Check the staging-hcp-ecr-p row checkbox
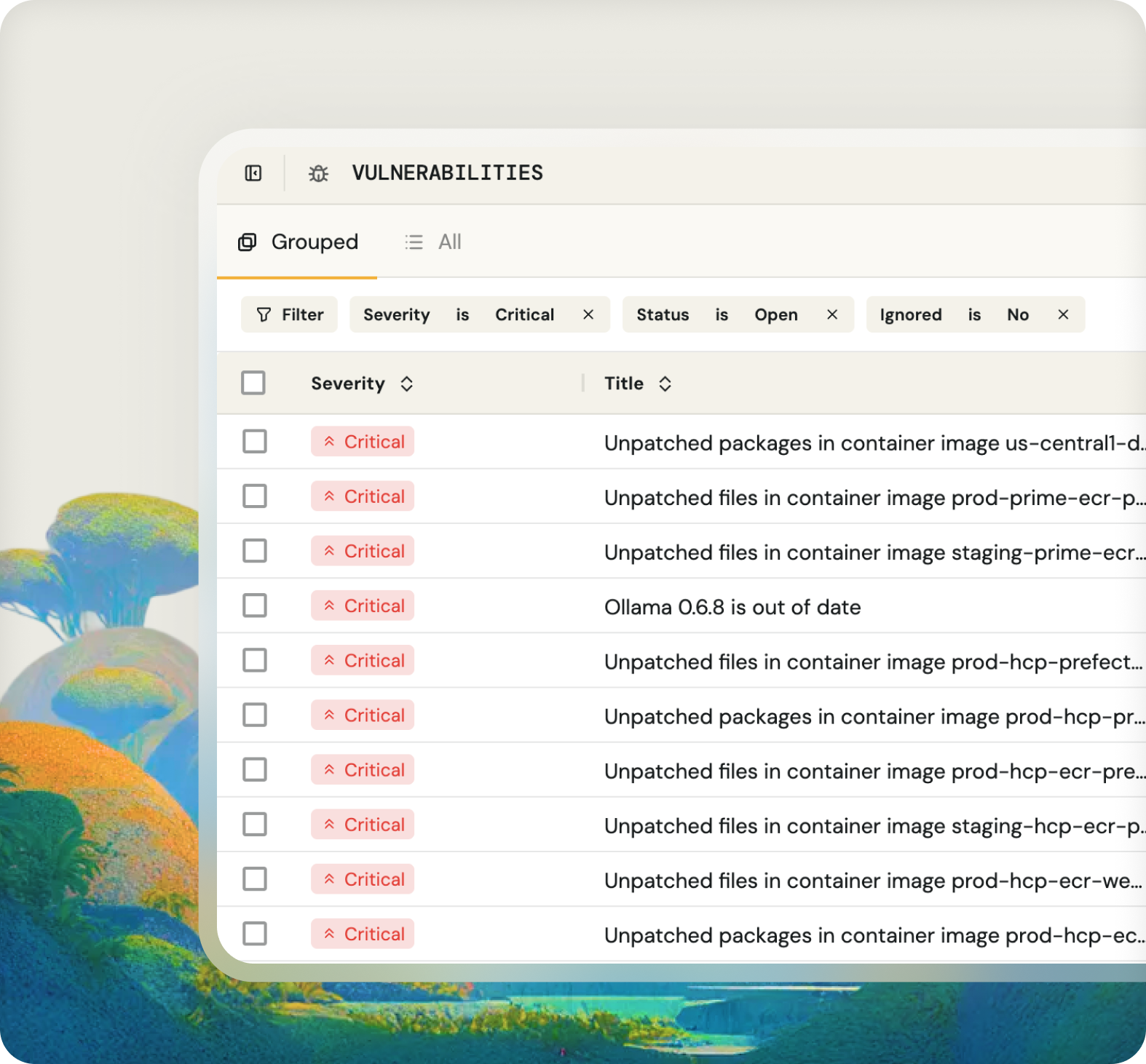Screen dimensions: 1146x1064 (x=255, y=825)
